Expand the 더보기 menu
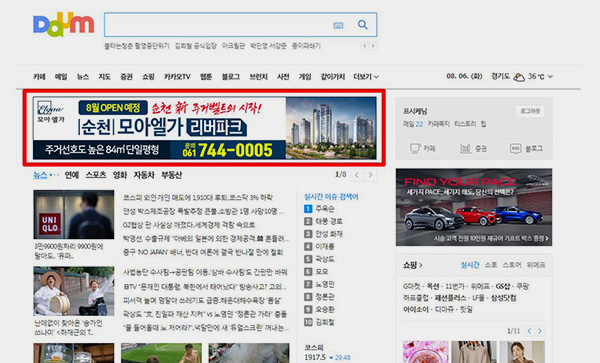The width and height of the screenshot is (600, 363). pos(366,77)
